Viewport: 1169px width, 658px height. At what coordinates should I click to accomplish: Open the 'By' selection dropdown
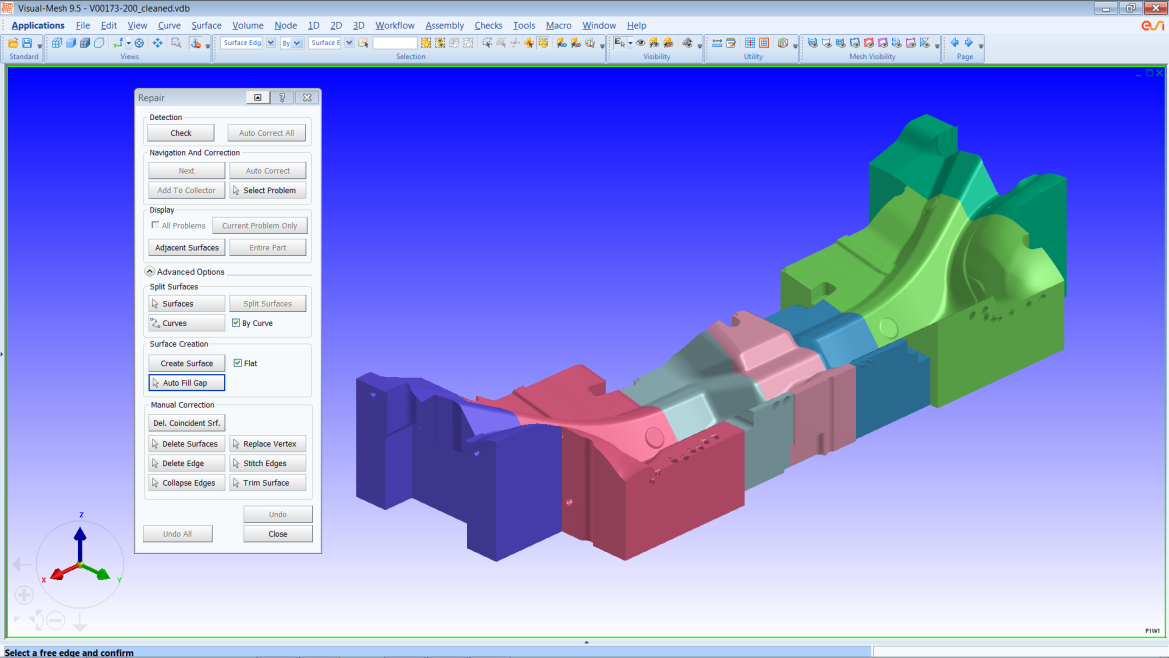click(x=297, y=43)
